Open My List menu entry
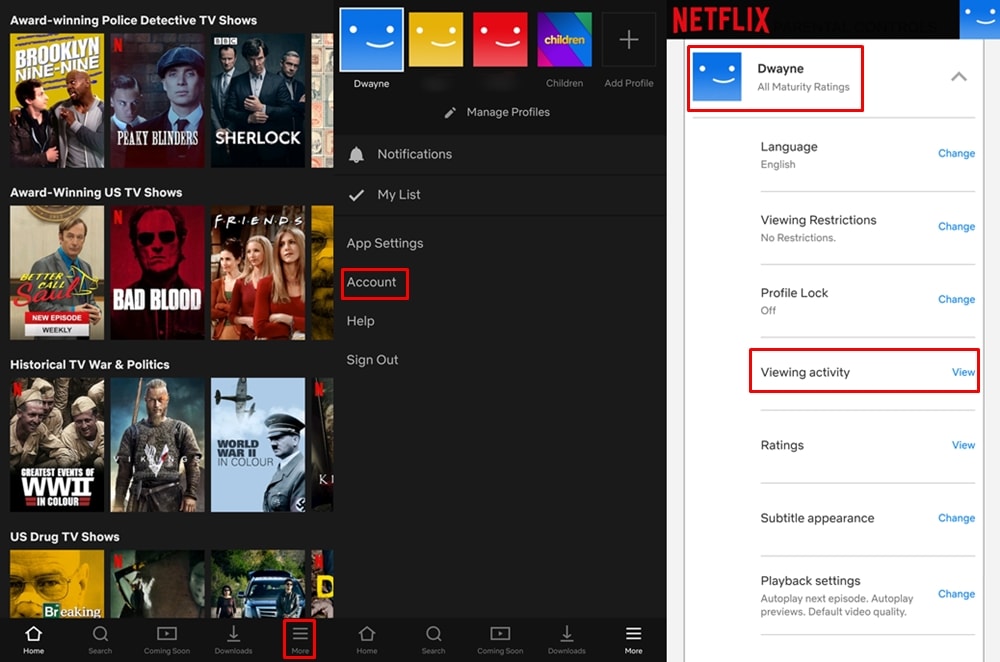1000x662 pixels. click(x=500, y=195)
